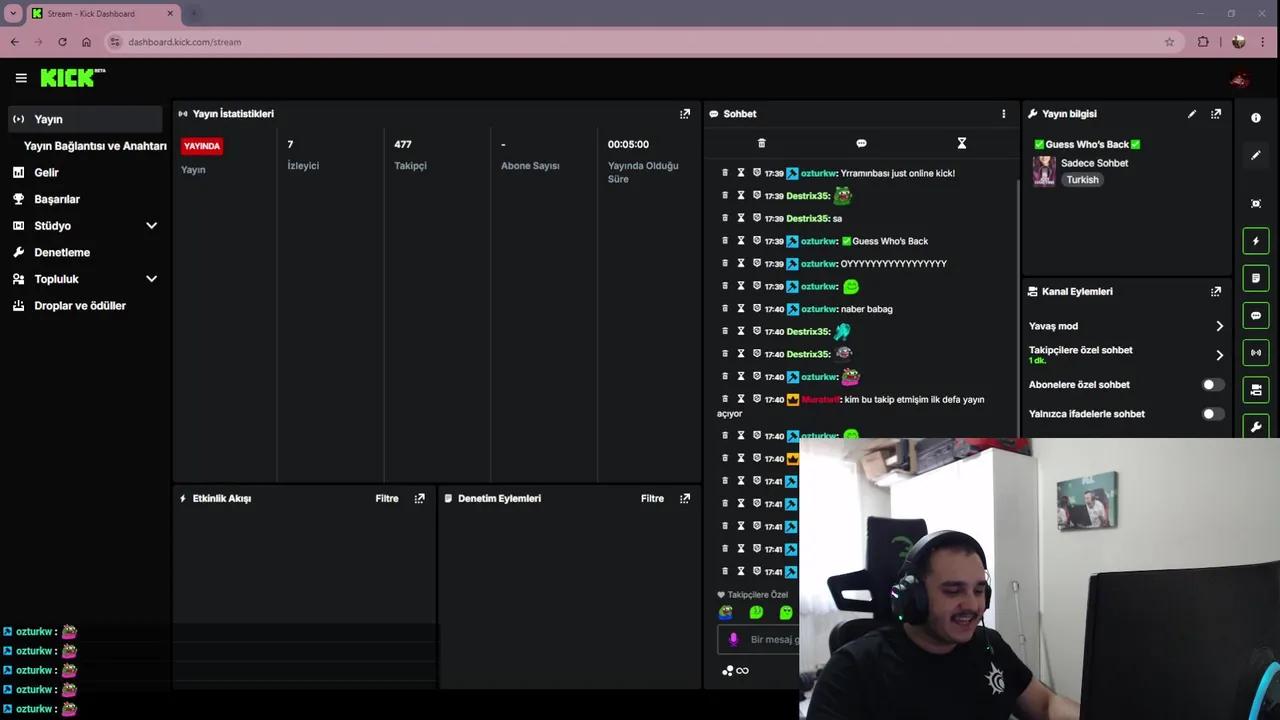Toggle Yalnızca ifadelerle sohbet on
Screen dimensions: 1280x720
[x=1209, y=413]
